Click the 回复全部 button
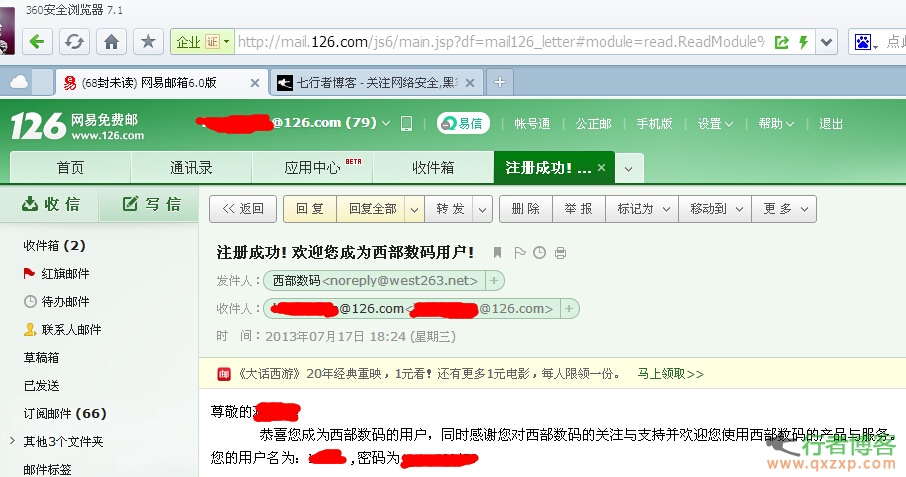906x477 pixels. click(372, 208)
